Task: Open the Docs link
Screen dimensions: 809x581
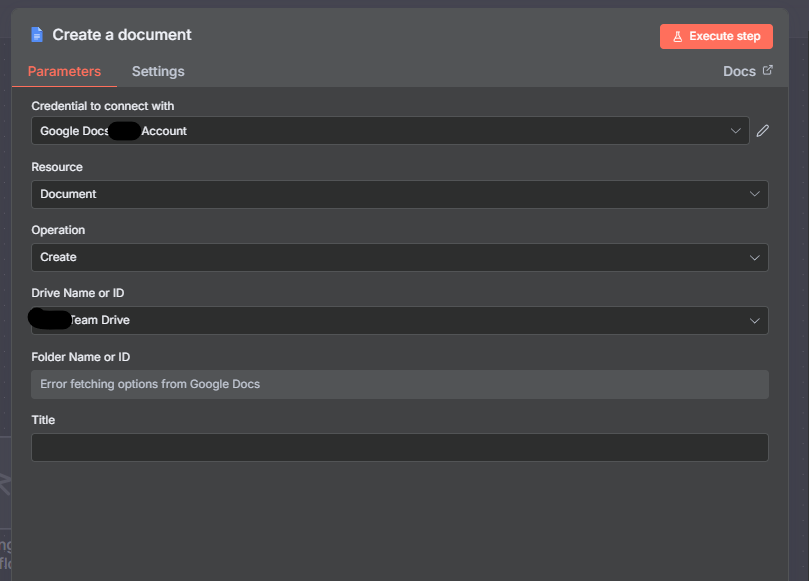Action: pos(739,72)
